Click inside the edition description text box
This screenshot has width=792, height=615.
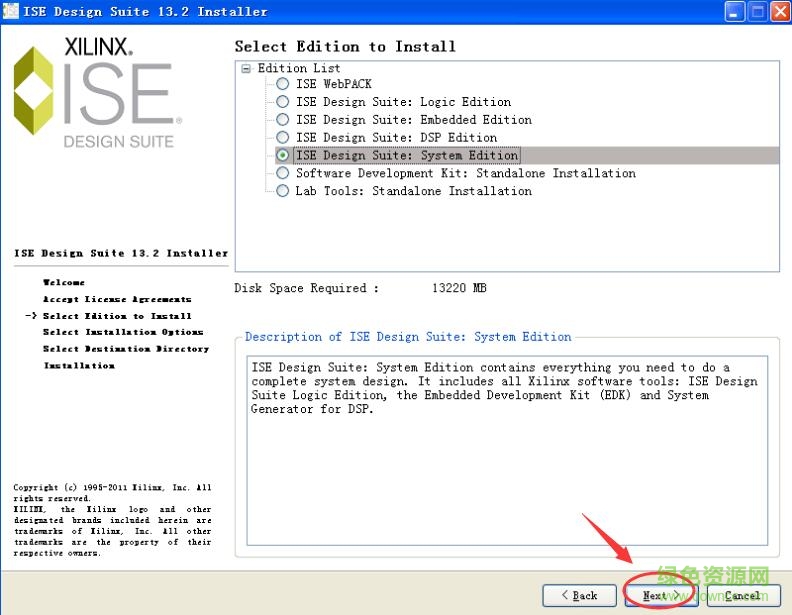(507, 450)
